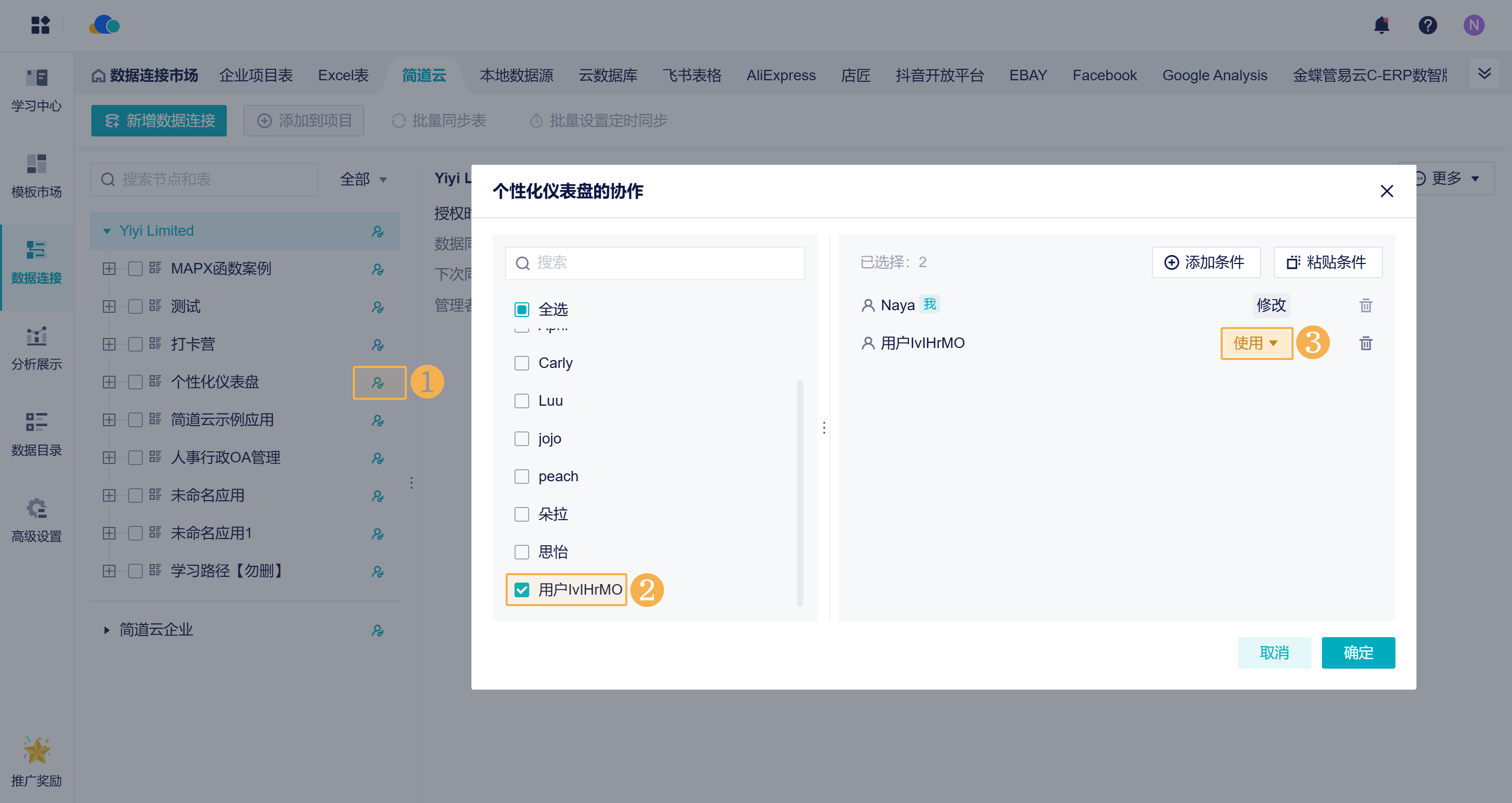Expand more data source tabs chevron
Viewport: 1512px width, 803px height.
[x=1484, y=74]
